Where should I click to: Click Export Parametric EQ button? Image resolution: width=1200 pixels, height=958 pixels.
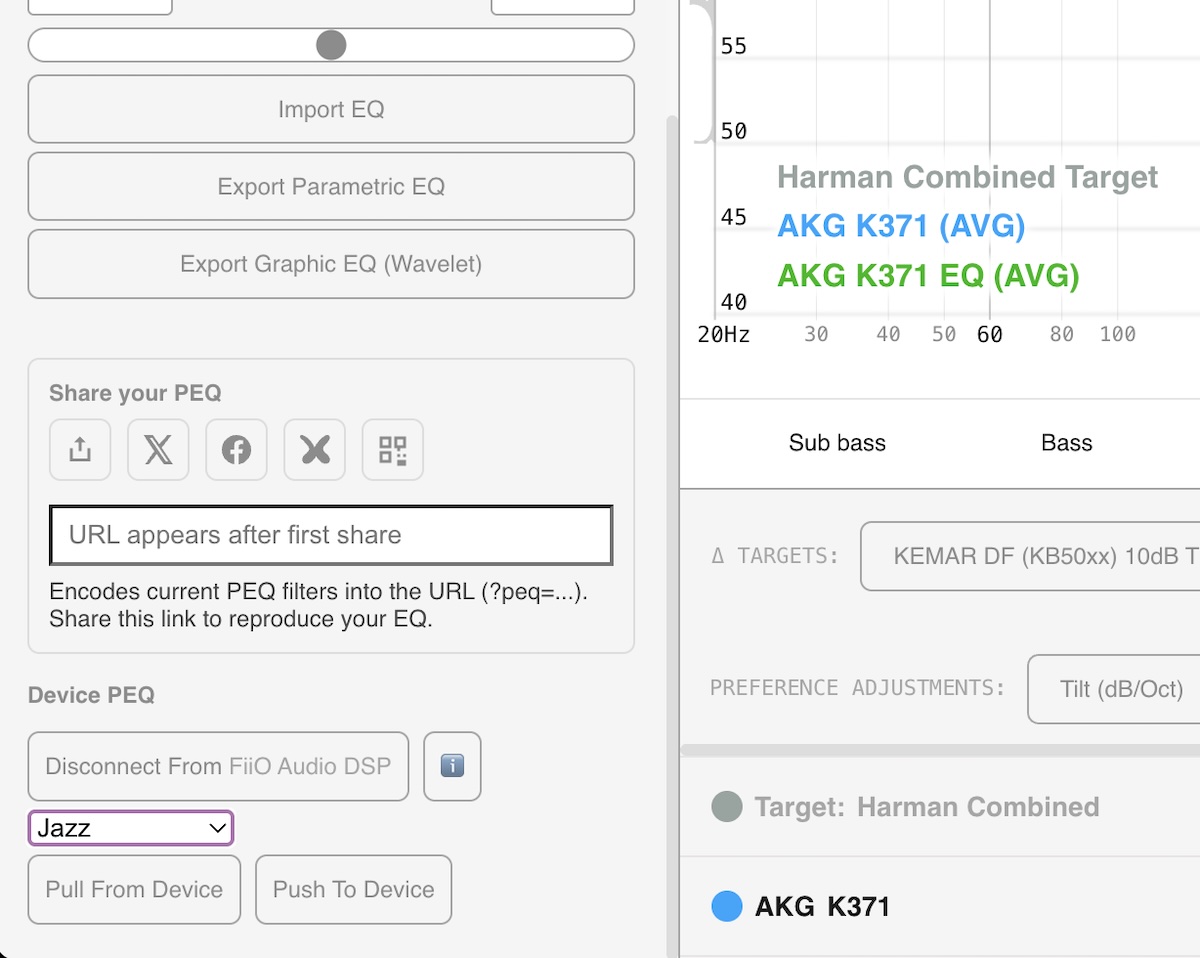click(x=331, y=187)
